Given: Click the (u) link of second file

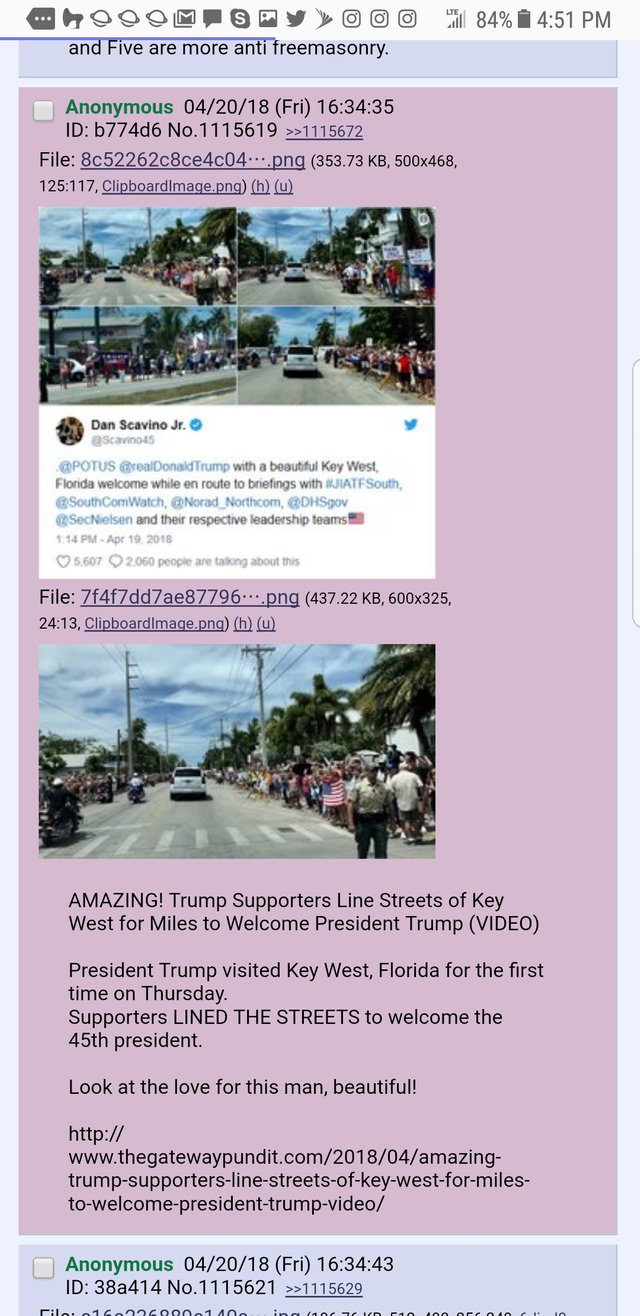Looking at the screenshot, I should 266,623.
